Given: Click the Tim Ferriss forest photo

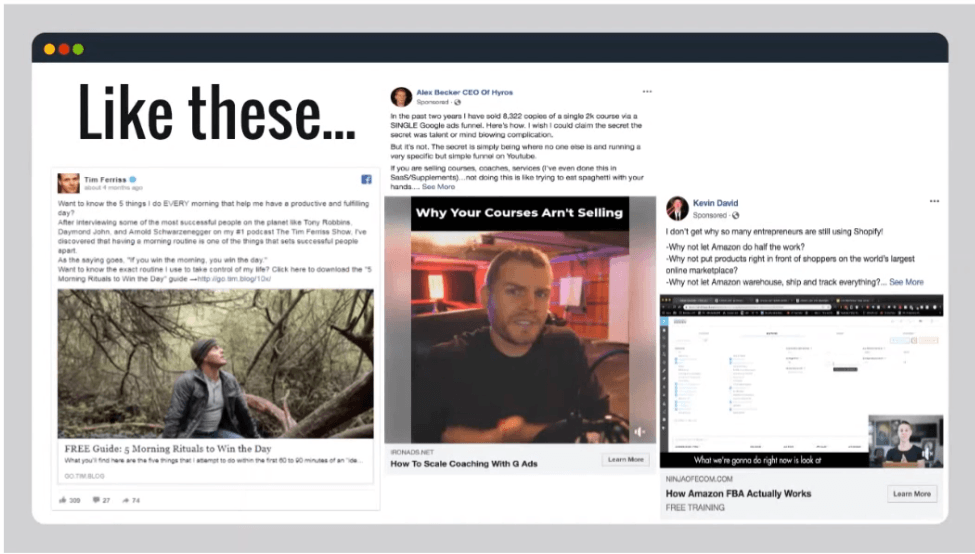Looking at the screenshot, I should (216, 364).
